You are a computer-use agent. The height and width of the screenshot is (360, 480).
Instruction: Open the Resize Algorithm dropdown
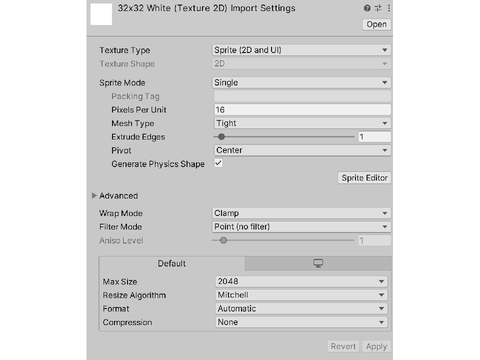click(301, 295)
